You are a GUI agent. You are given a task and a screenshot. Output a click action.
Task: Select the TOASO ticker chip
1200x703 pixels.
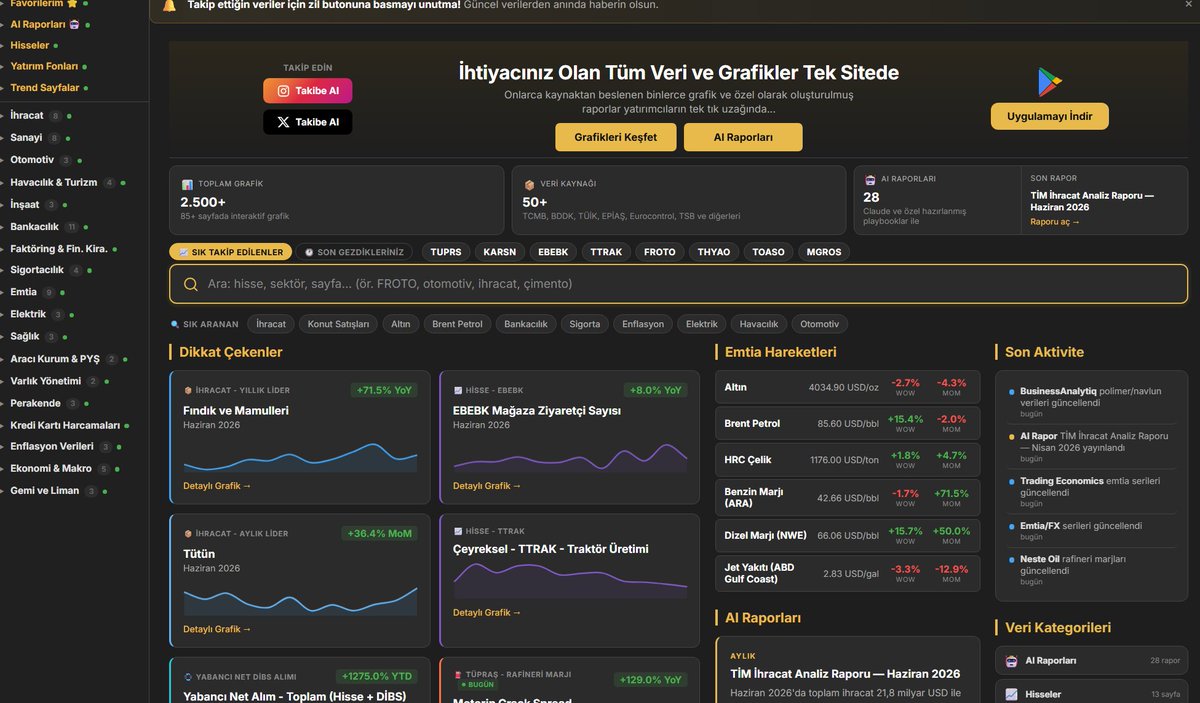coord(768,252)
